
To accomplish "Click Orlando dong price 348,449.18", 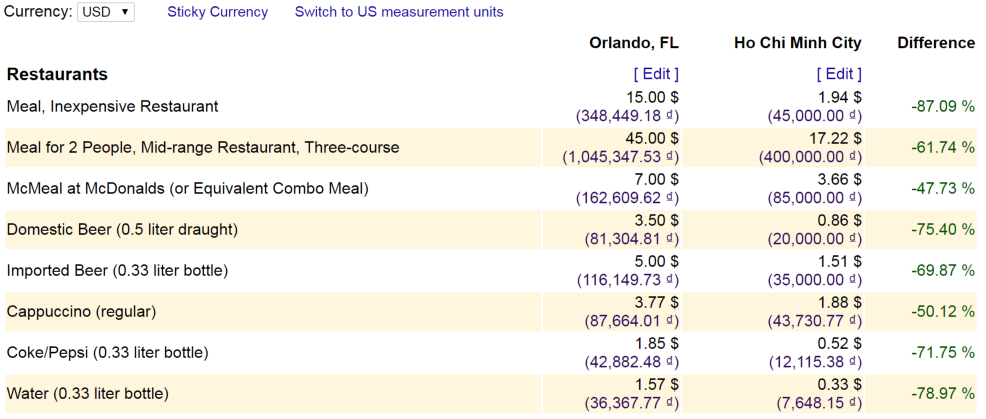I will tap(628, 116).
